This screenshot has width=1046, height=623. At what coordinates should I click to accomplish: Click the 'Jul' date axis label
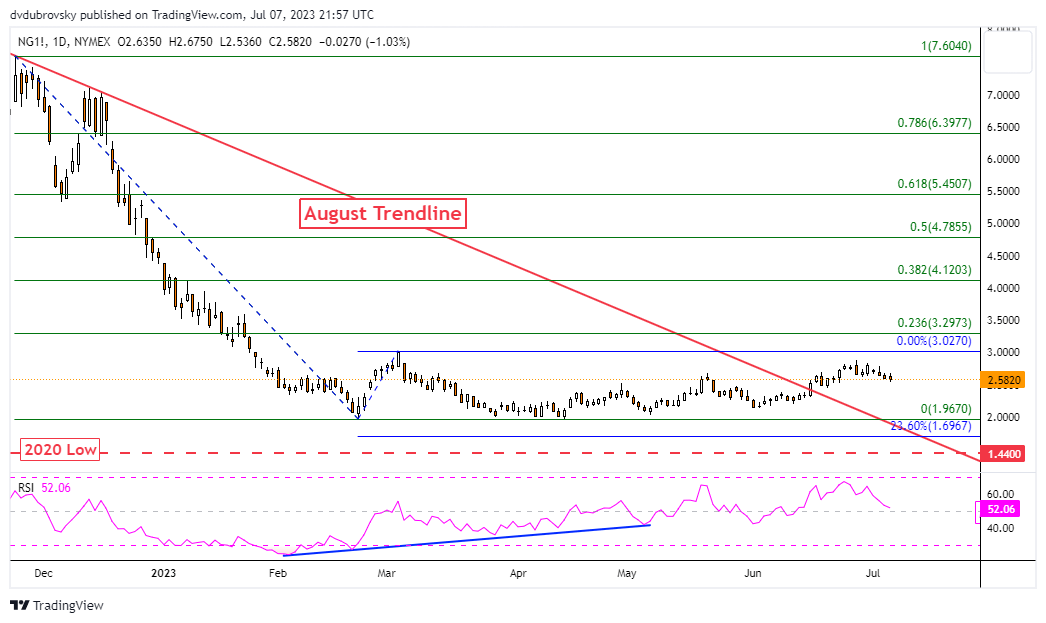pos(873,573)
